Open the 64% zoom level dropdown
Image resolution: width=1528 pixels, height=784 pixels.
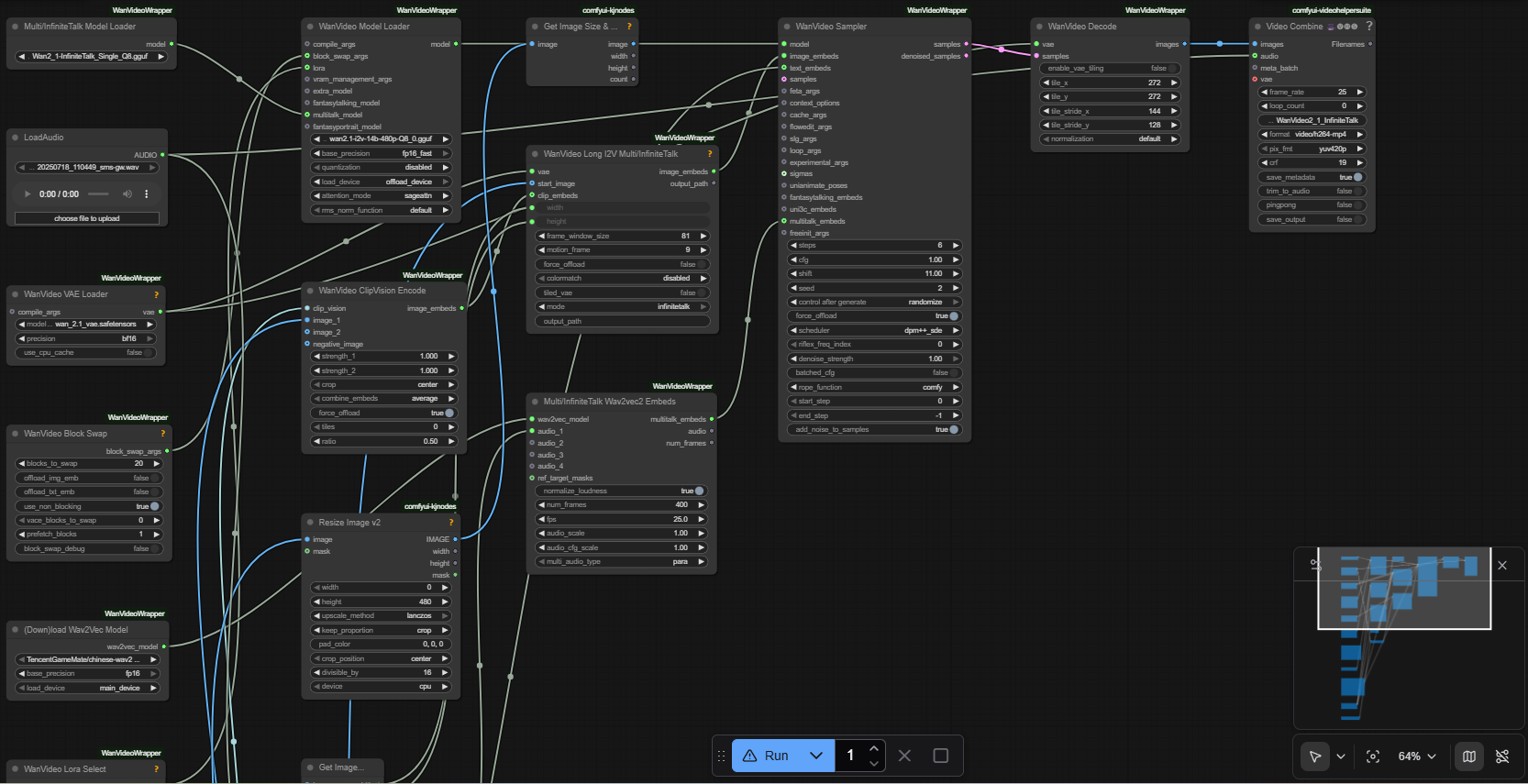1417,756
